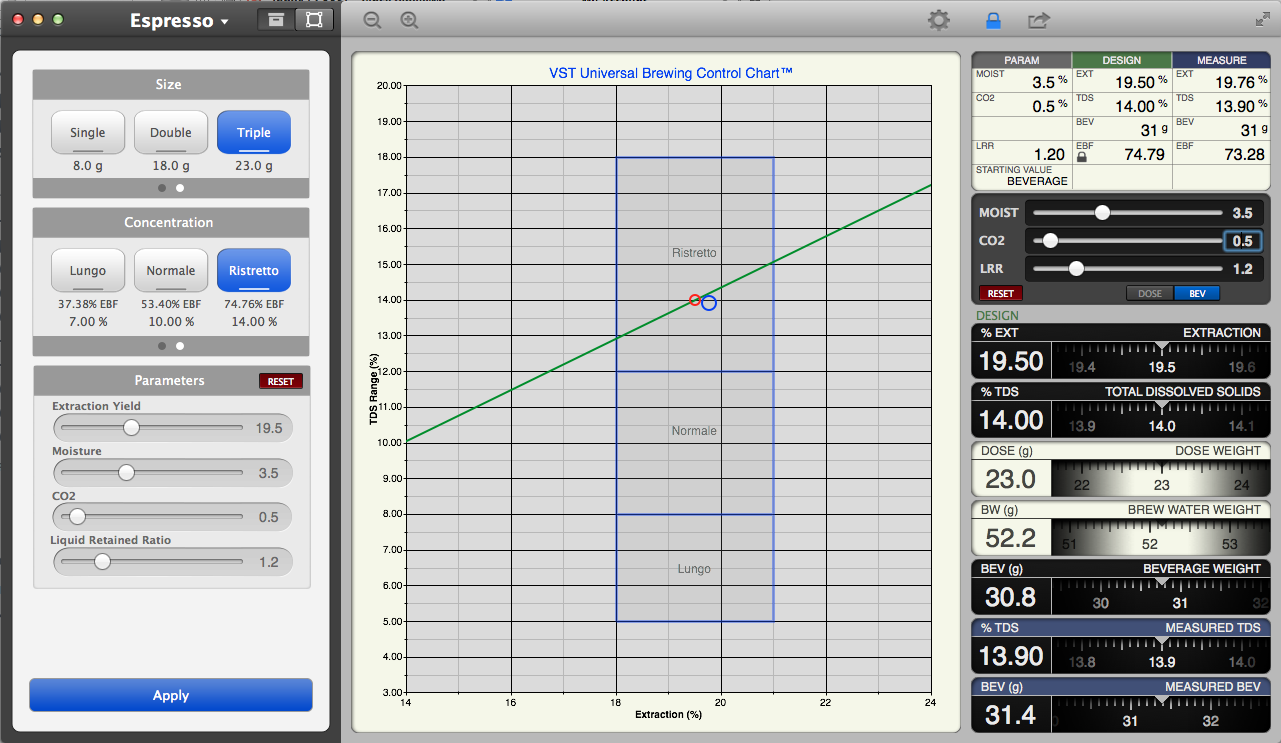
Task: Select the Double size option
Action: tap(171, 132)
